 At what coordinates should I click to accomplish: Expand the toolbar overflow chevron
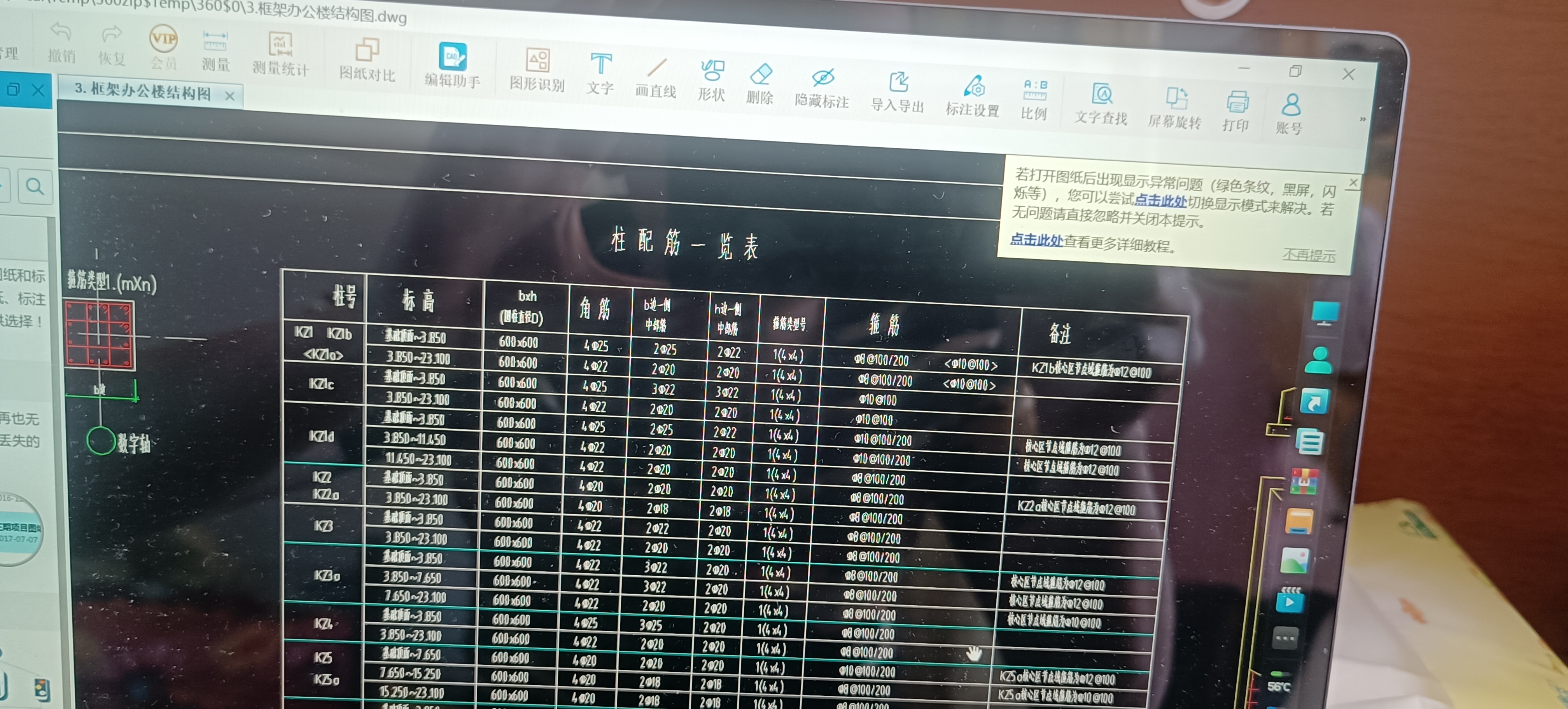click(x=1362, y=119)
